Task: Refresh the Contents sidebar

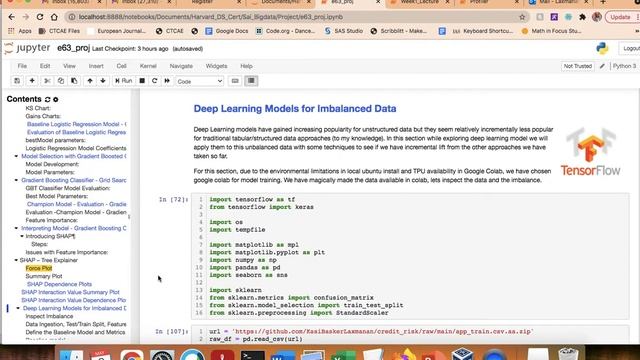Action: coord(47,99)
